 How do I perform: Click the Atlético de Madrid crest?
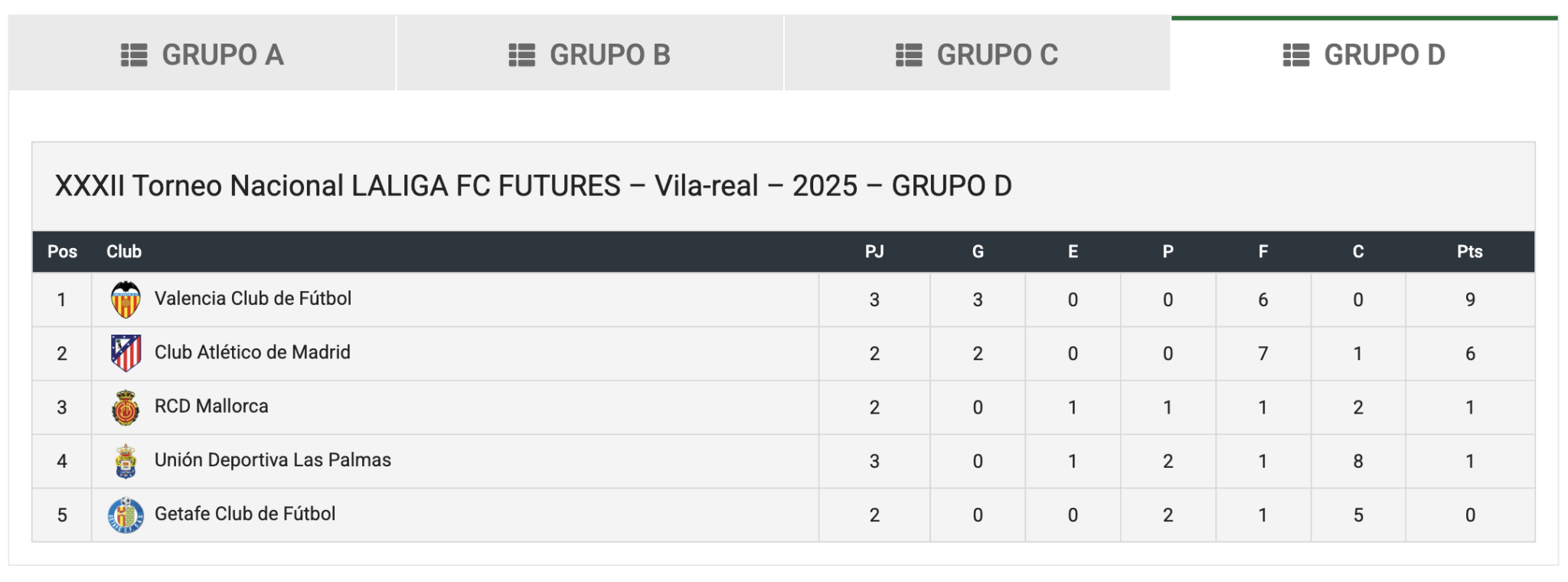(126, 353)
